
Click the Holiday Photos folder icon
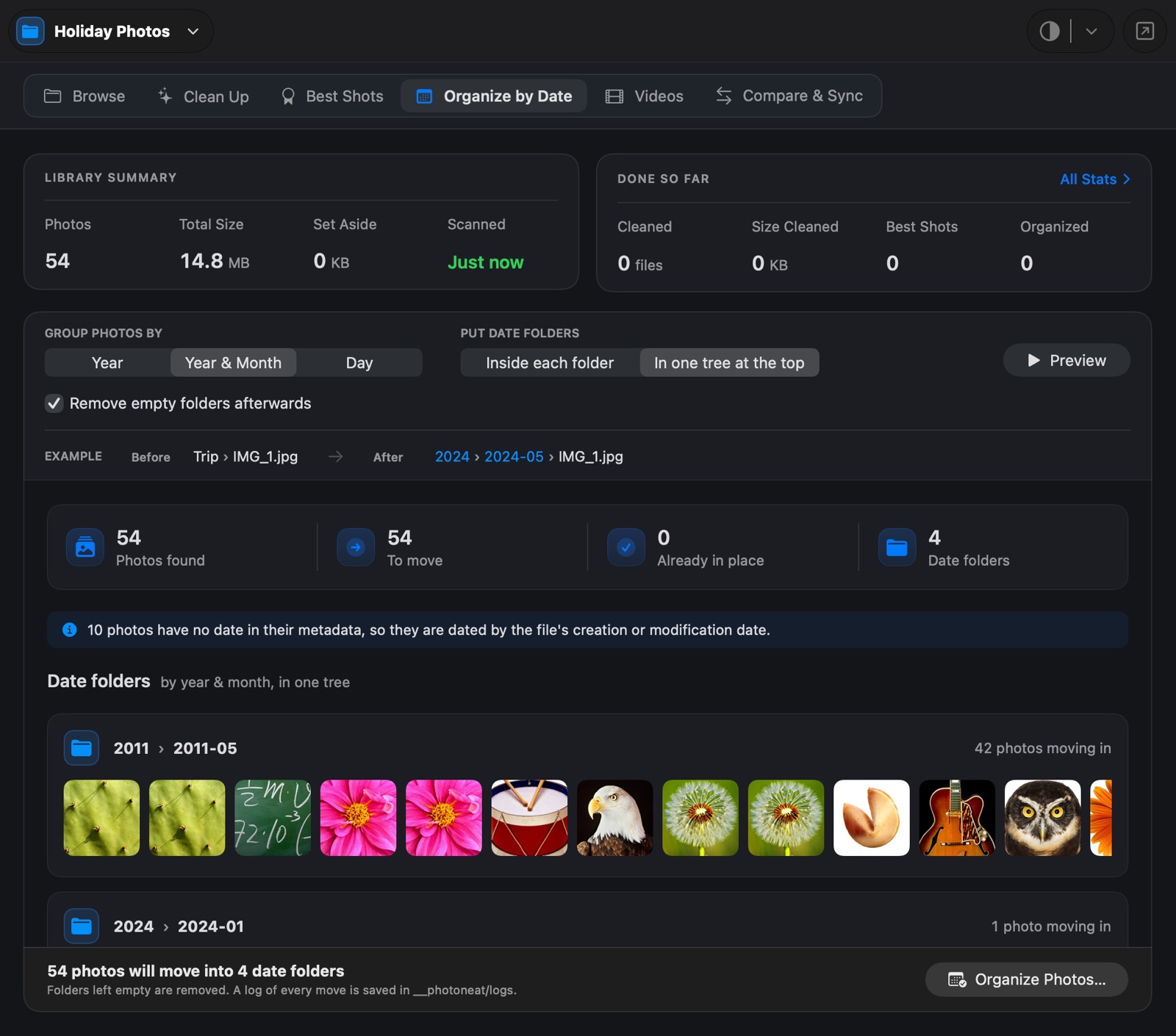coord(30,31)
